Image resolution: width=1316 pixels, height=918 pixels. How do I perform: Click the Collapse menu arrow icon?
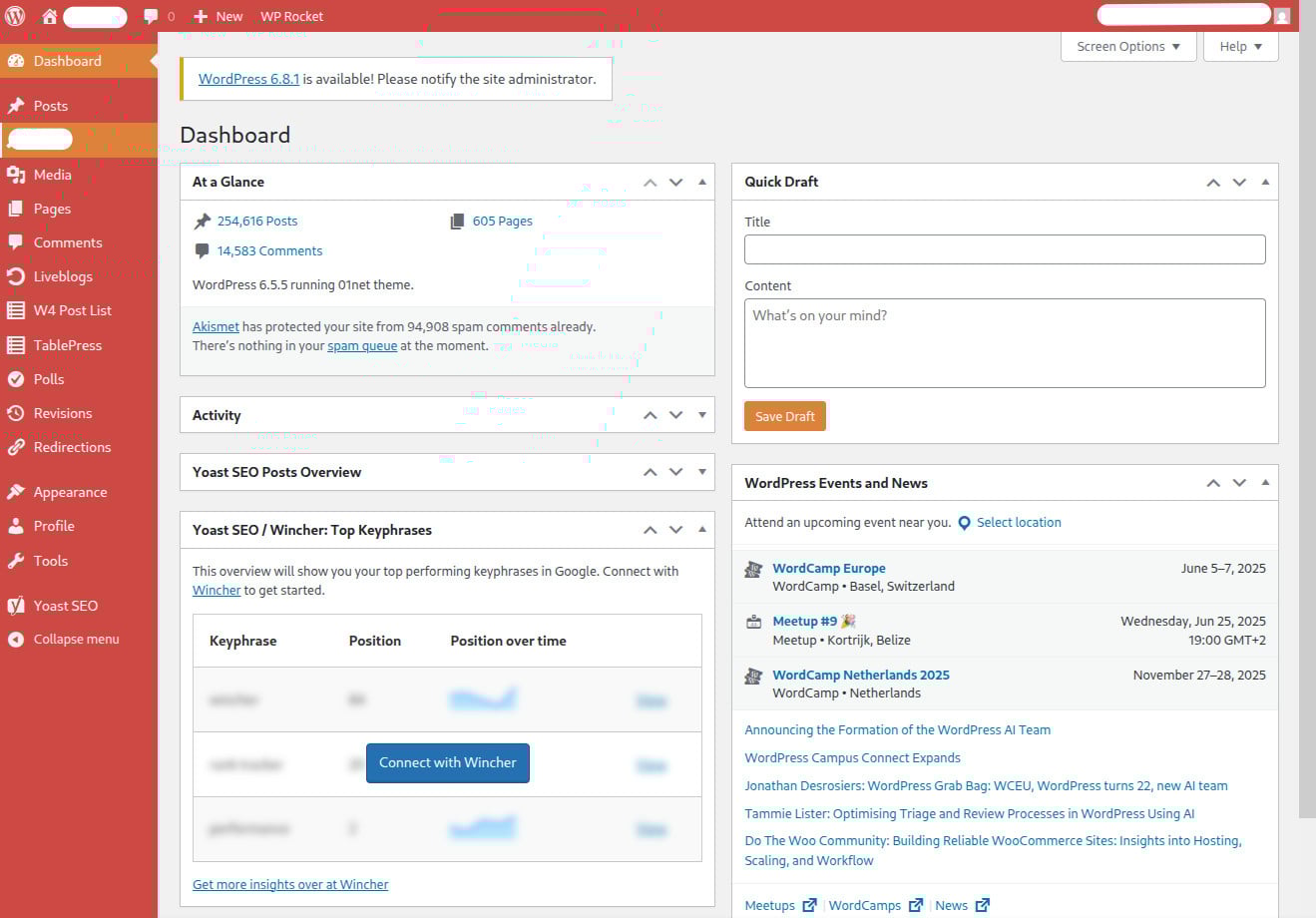16,640
